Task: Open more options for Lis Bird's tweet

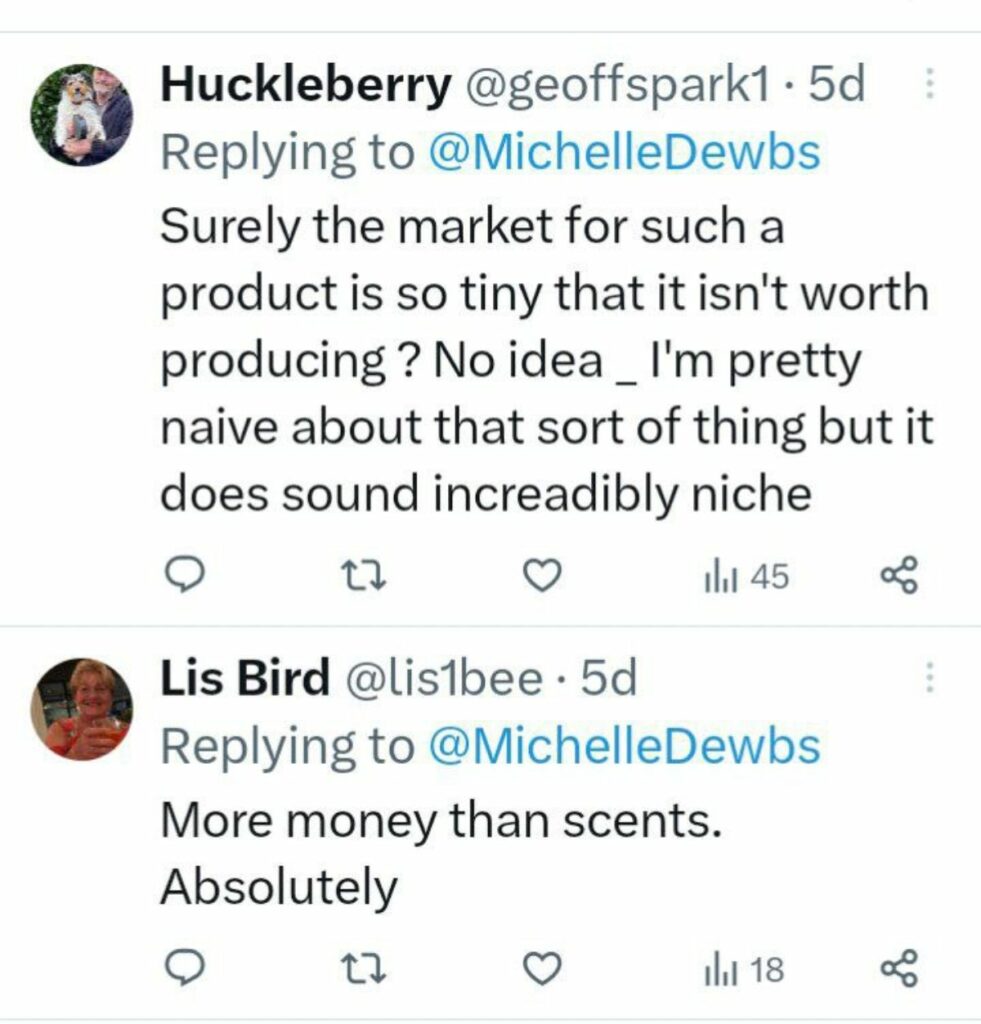Action: pyautogui.click(x=929, y=679)
